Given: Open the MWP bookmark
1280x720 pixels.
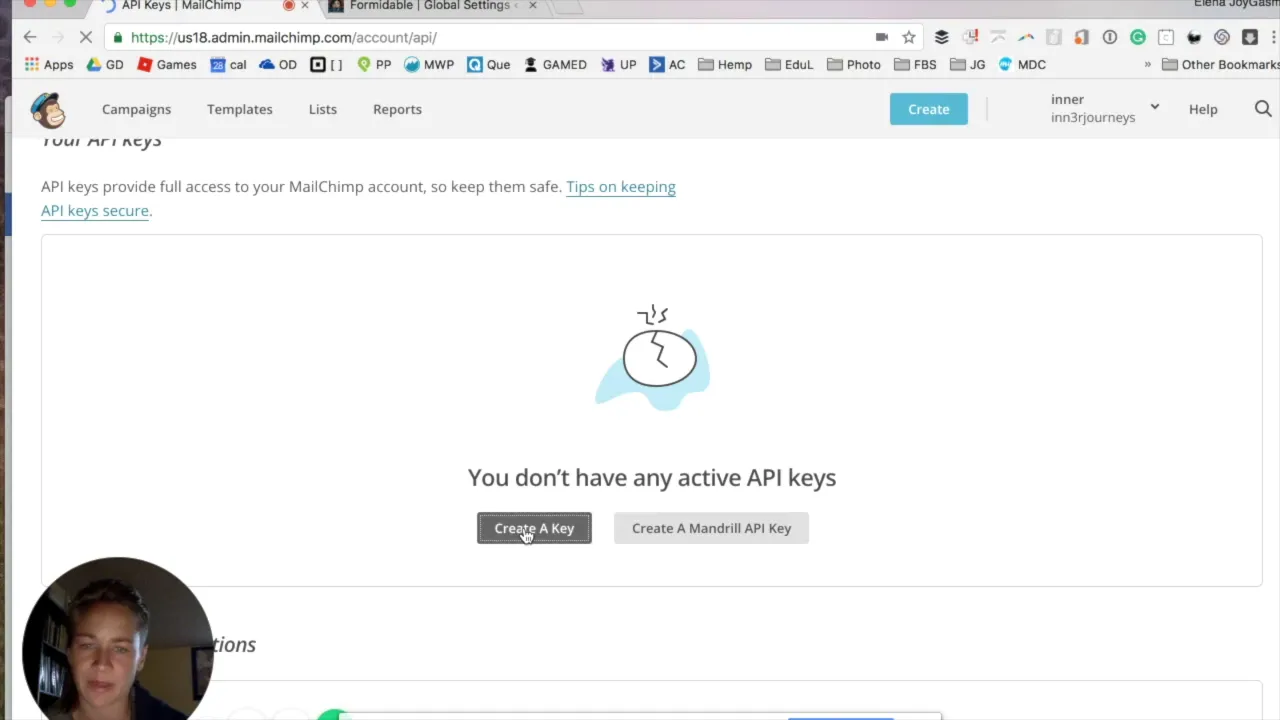Looking at the screenshot, I should [429, 64].
